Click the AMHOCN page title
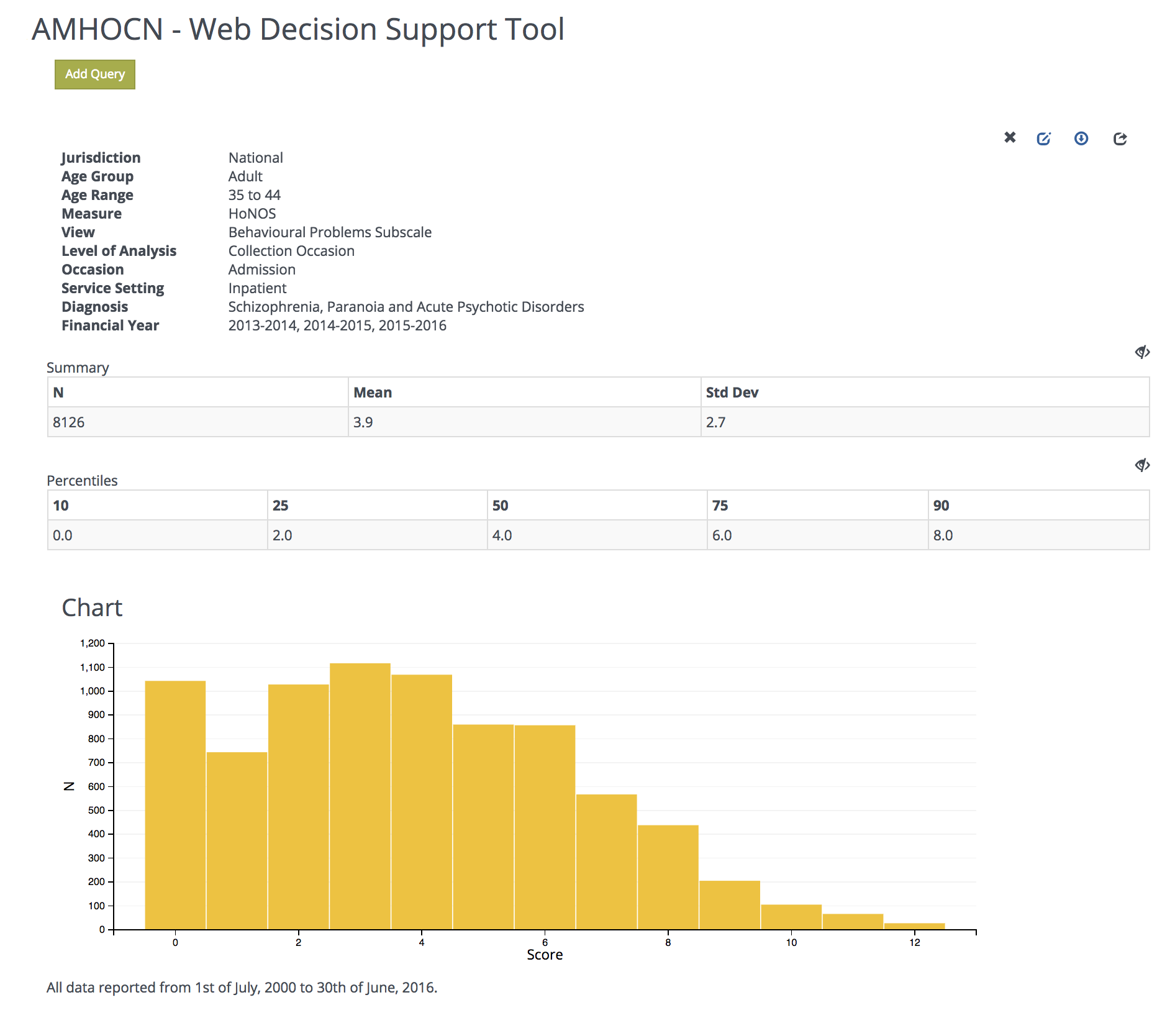This screenshot has width=1175, height=1036. pos(298,29)
